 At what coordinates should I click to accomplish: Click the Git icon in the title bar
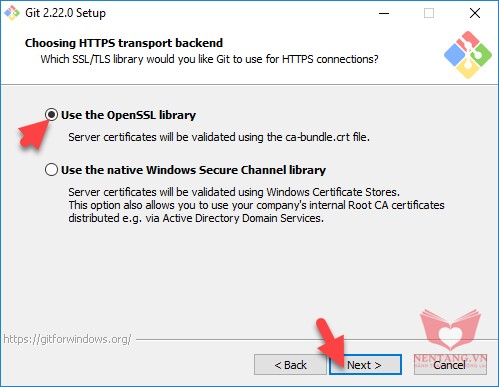[x=12, y=13]
